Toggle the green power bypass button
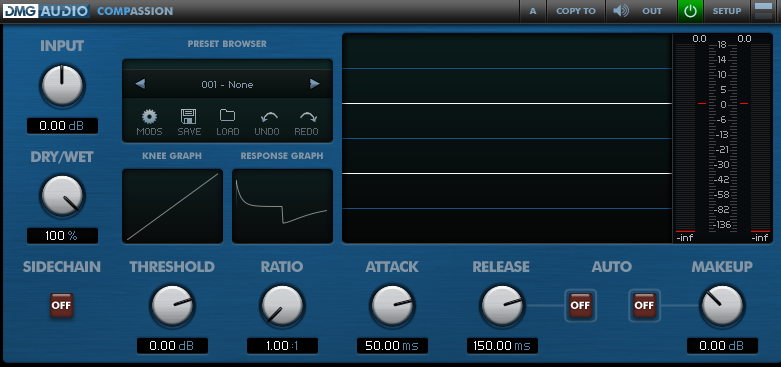Viewport: 781px width, 367px height. (x=690, y=11)
